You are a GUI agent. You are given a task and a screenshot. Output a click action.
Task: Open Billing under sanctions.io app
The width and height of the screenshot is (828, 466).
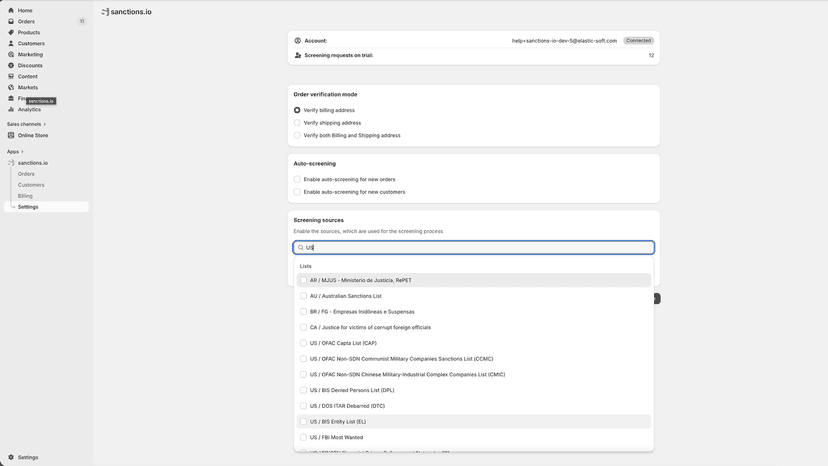(25, 196)
